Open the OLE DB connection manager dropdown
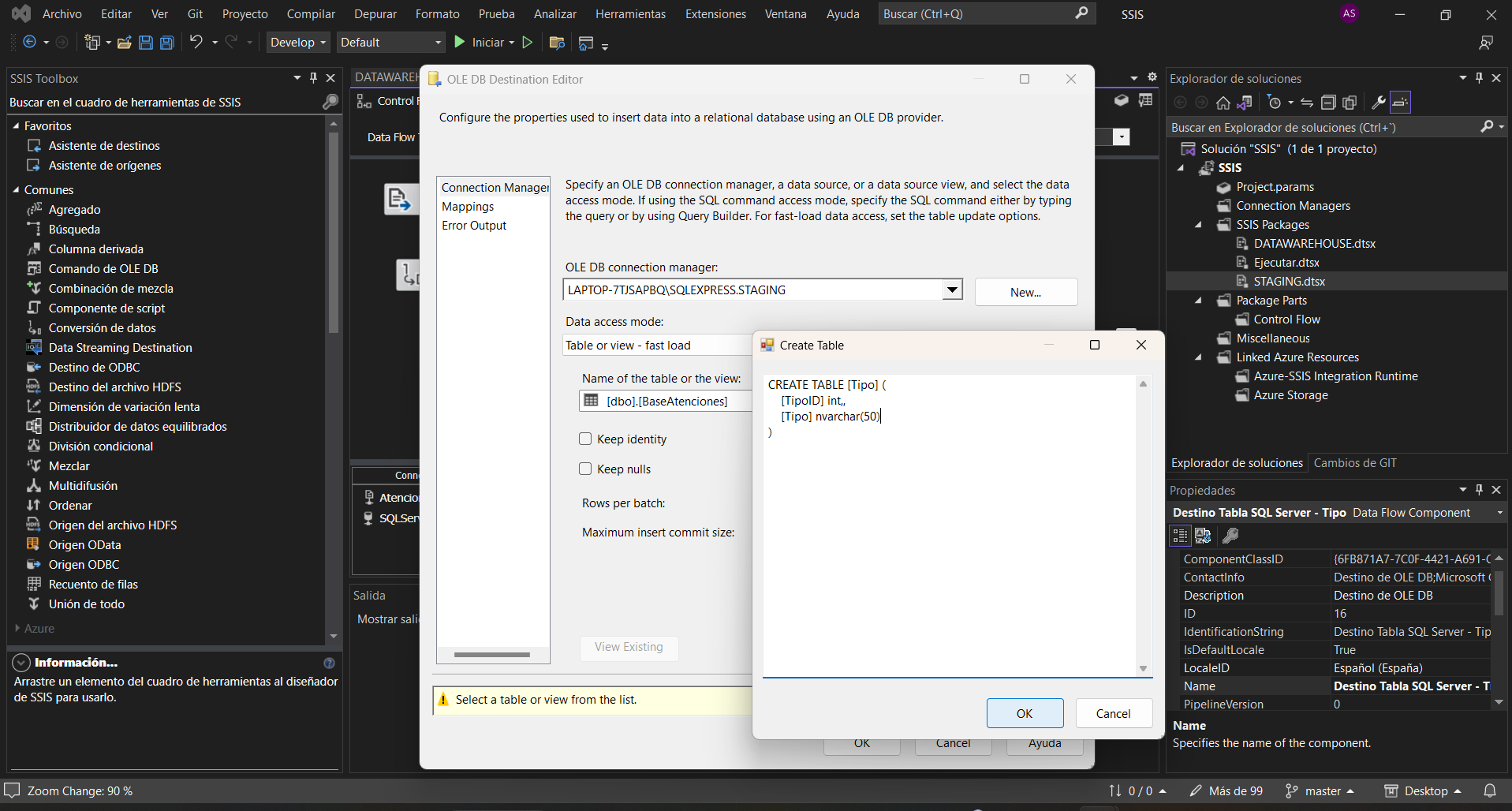The width and height of the screenshot is (1512, 811). coord(952,290)
